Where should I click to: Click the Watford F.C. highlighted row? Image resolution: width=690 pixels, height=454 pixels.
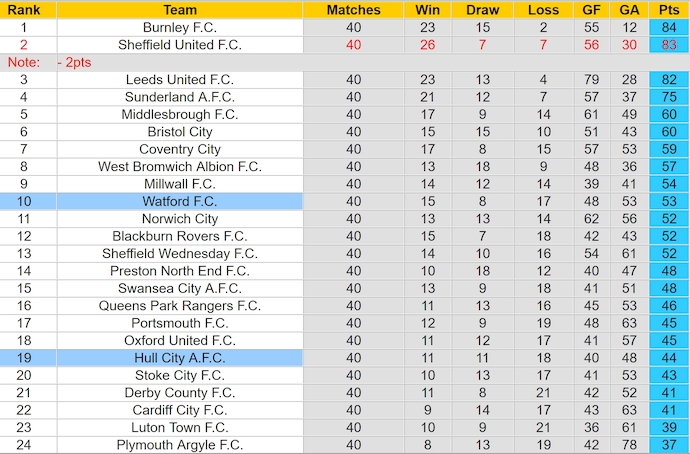[180, 201]
